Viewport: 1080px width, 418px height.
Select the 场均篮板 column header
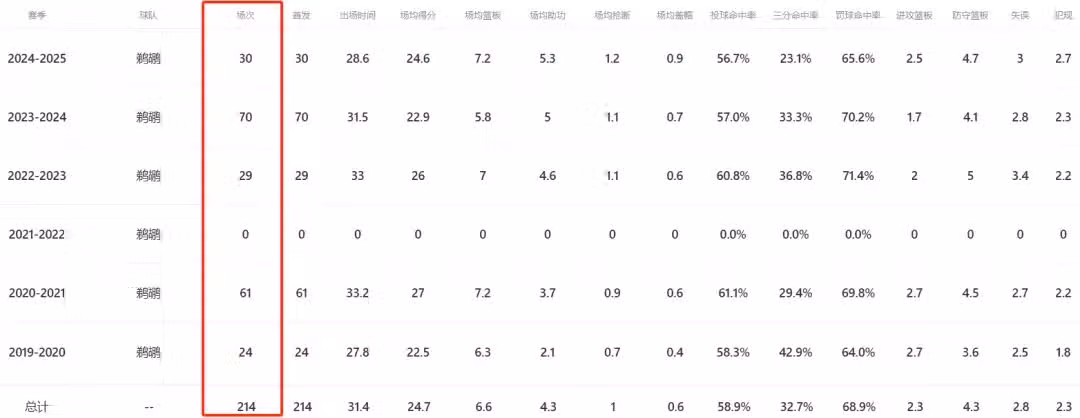pos(483,17)
